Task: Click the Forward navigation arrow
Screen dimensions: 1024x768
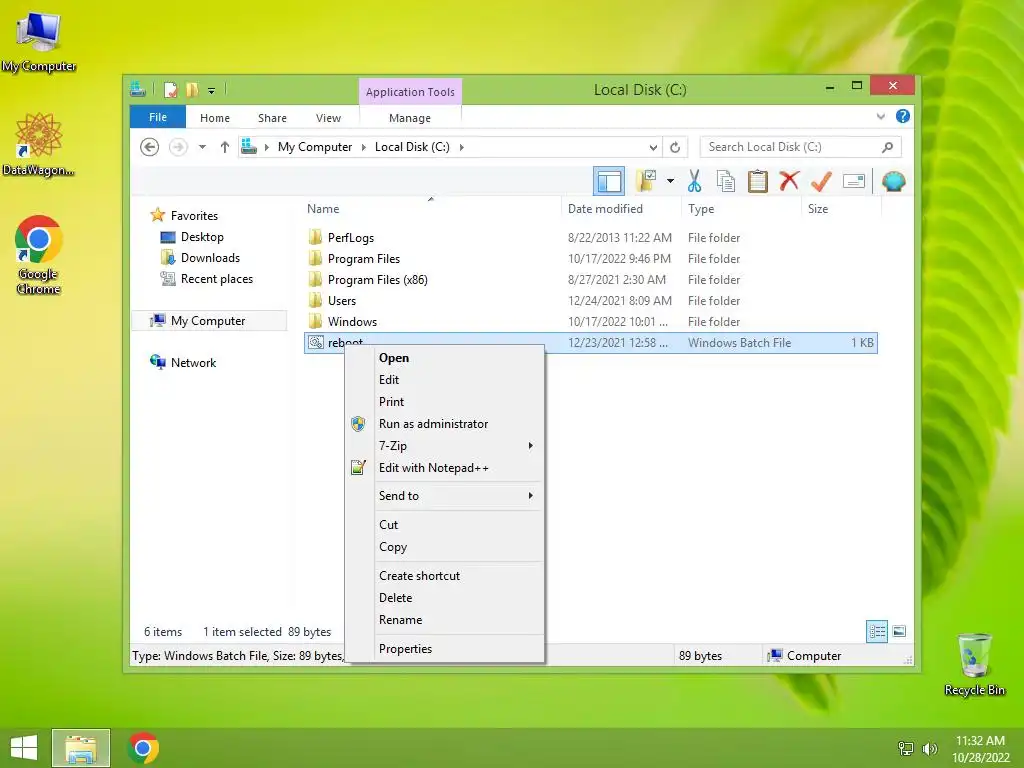Action: click(x=178, y=147)
